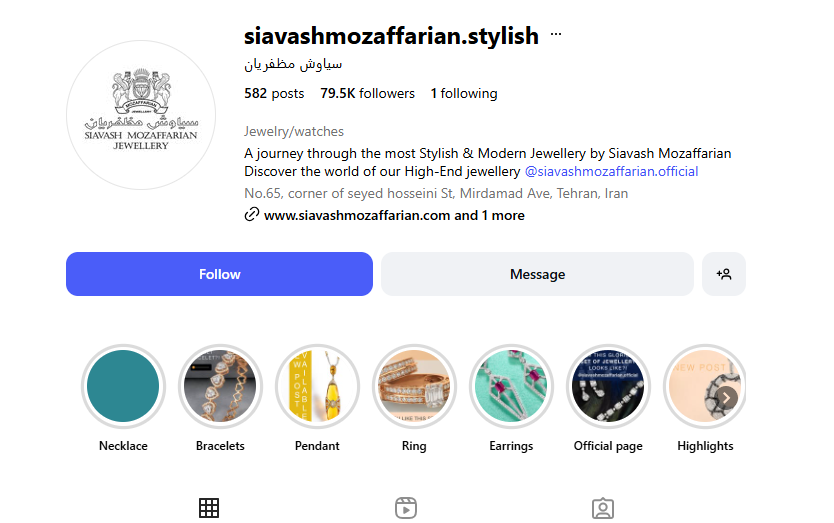
Task: Open the Official page story highlight
Action: tap(608, 386)
